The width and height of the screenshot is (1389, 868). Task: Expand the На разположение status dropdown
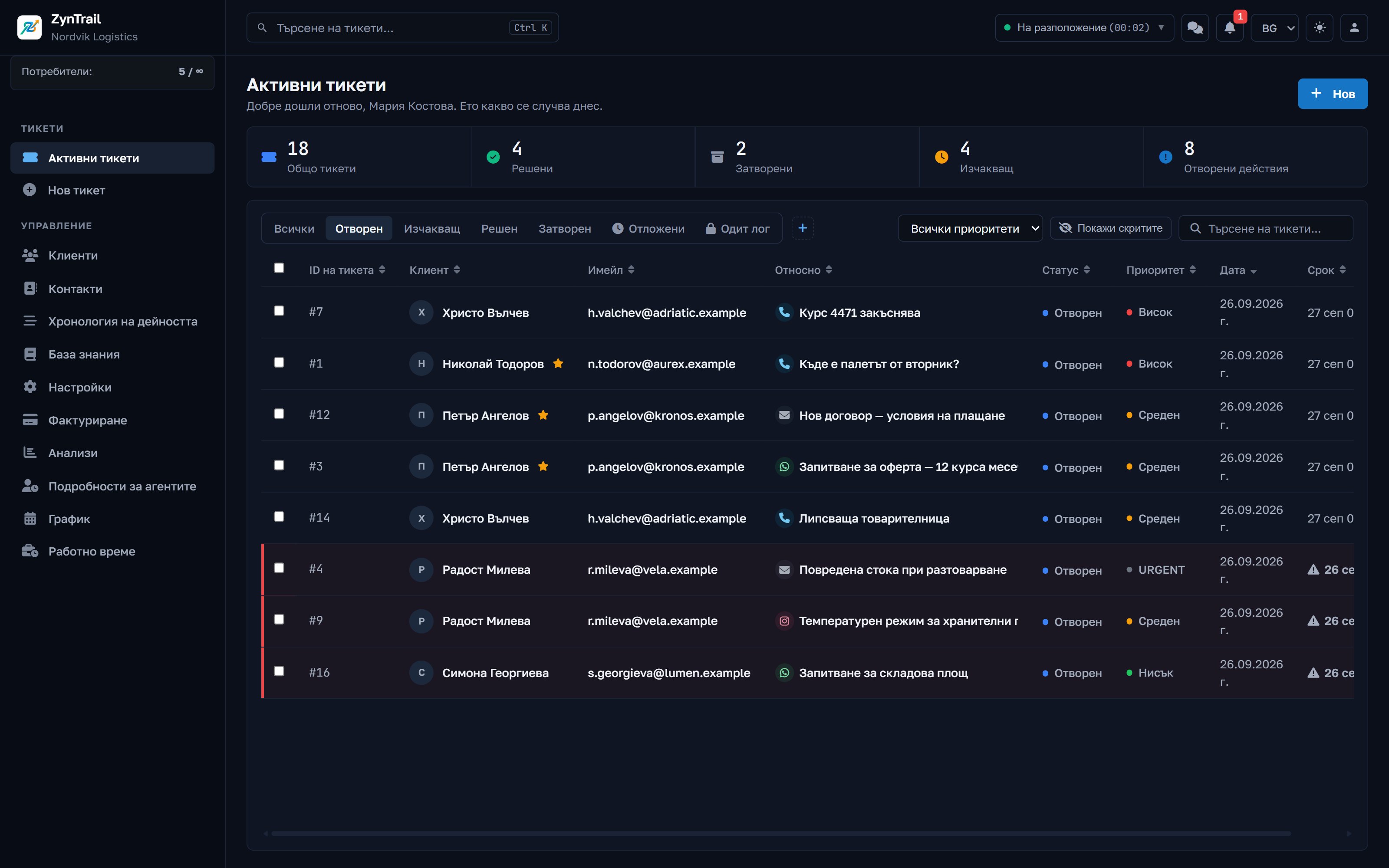(1084, 27)
